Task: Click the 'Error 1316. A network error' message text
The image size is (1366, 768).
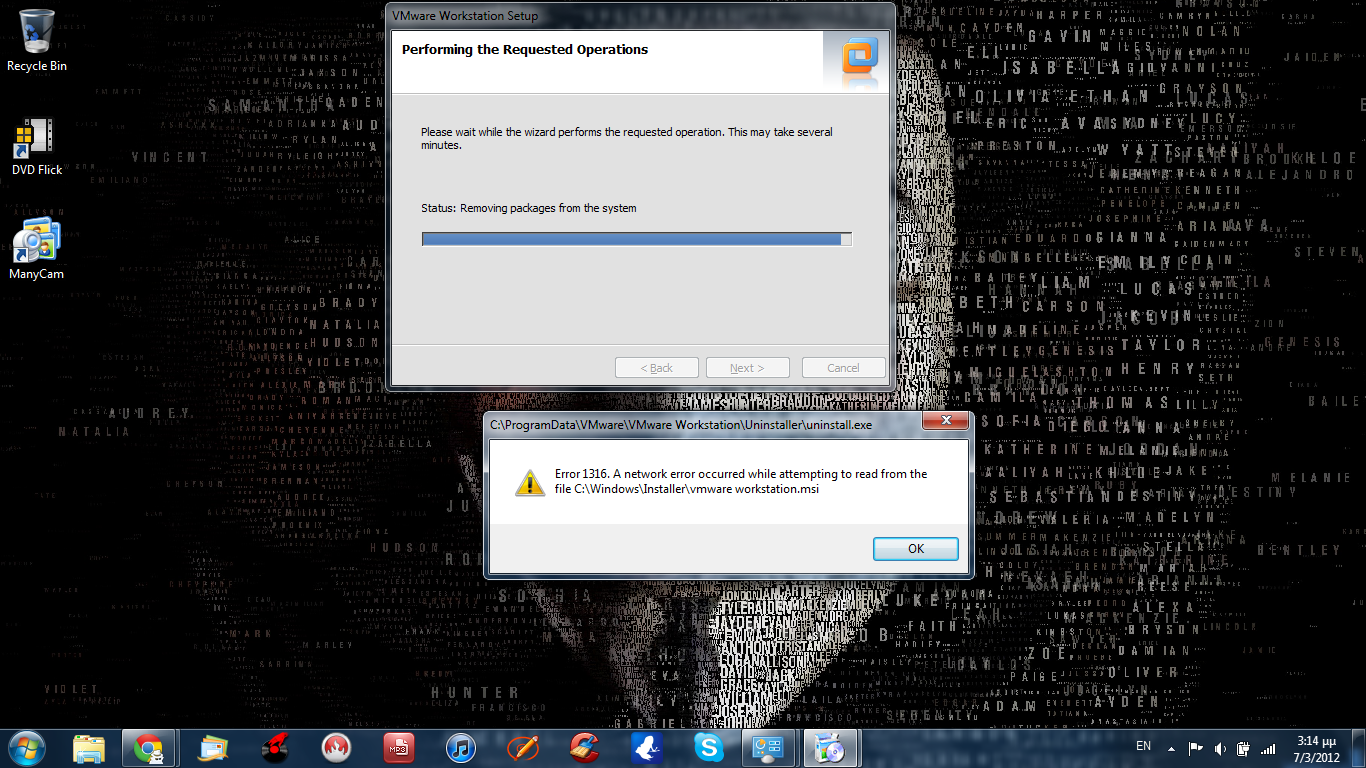Action: [741, 481]
